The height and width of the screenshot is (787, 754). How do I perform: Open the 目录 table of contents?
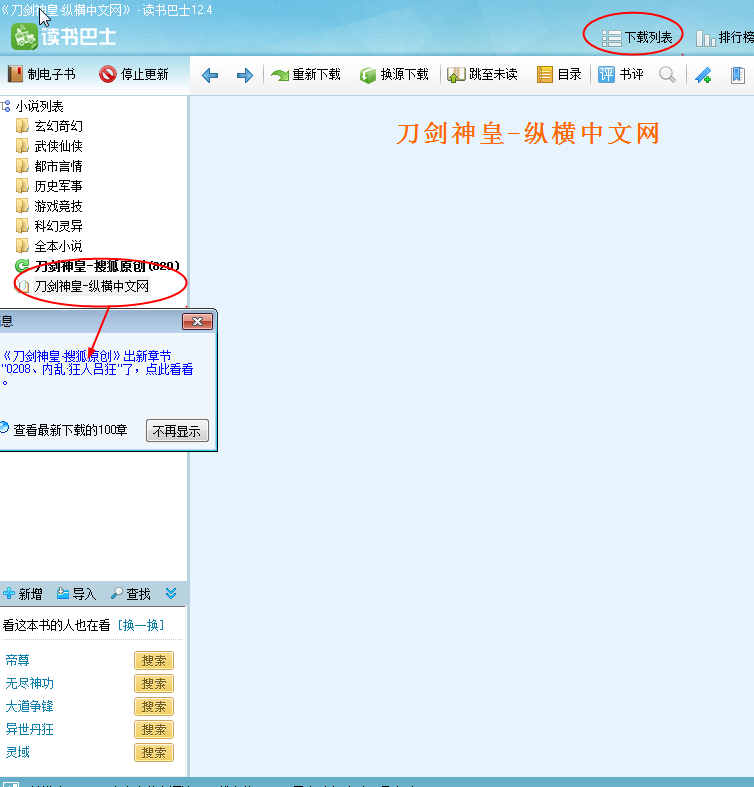[559, 75]
